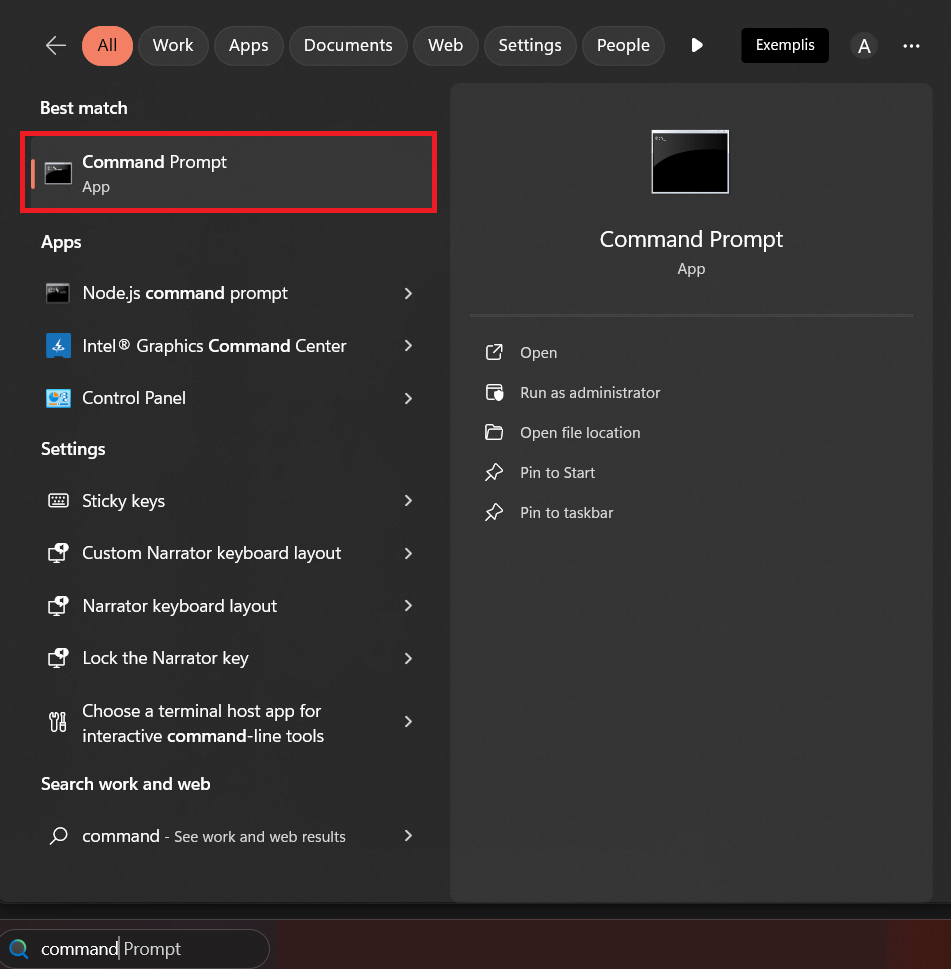Choose Open file location

[580, 433]
